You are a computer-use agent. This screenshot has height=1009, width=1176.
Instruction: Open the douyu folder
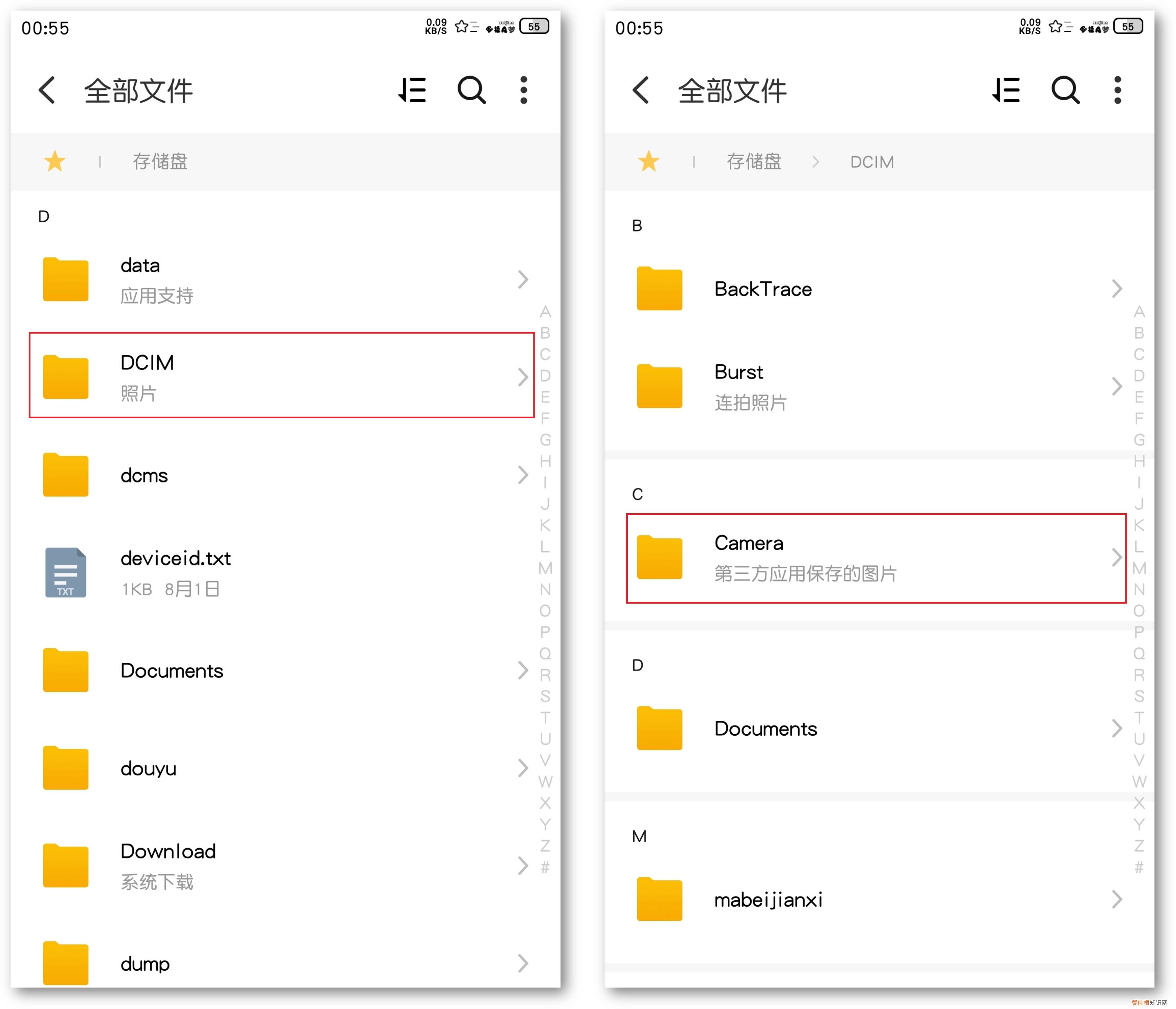tap(148, 768)
